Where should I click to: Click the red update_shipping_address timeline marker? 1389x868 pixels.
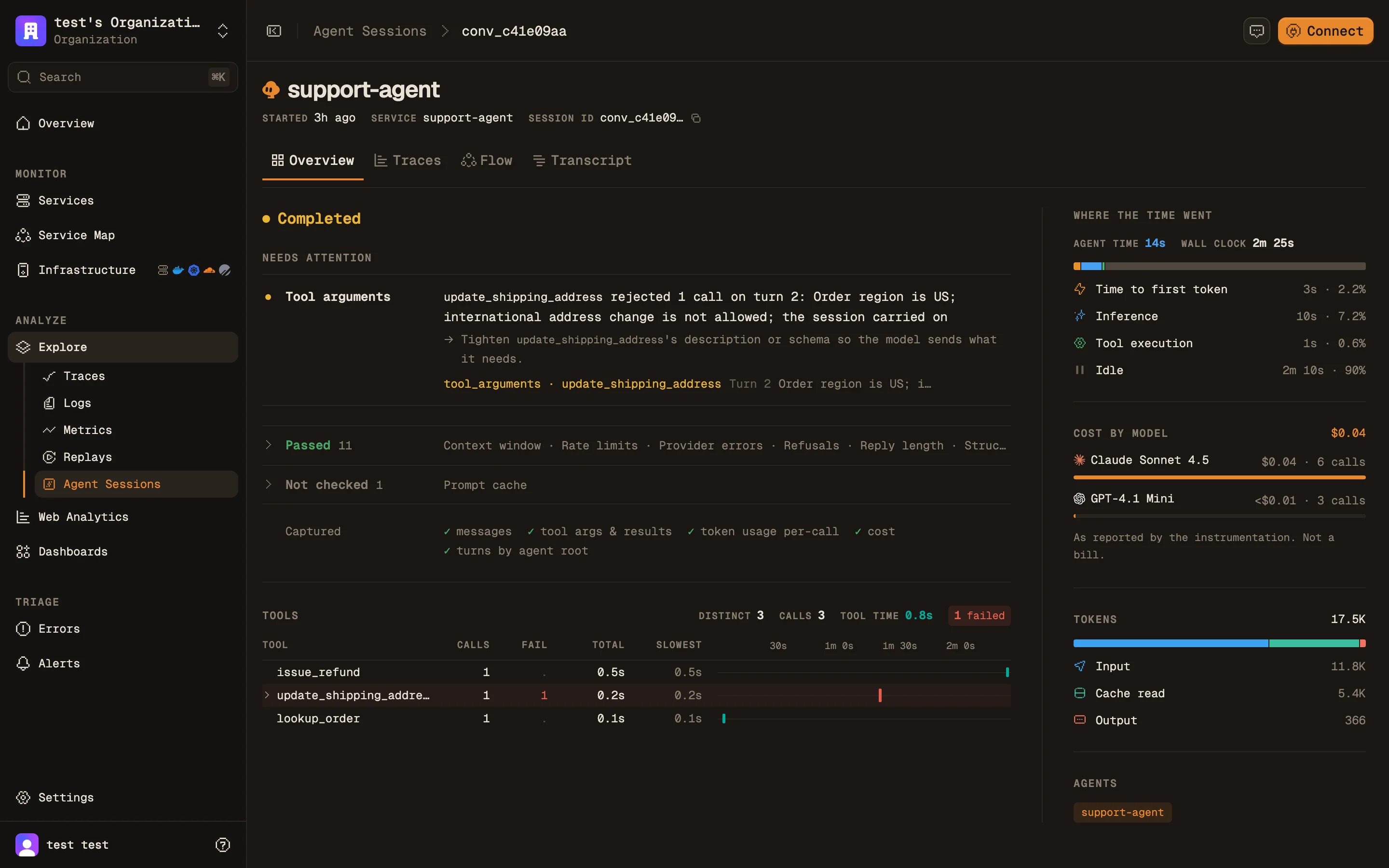(x=880, y=695)
